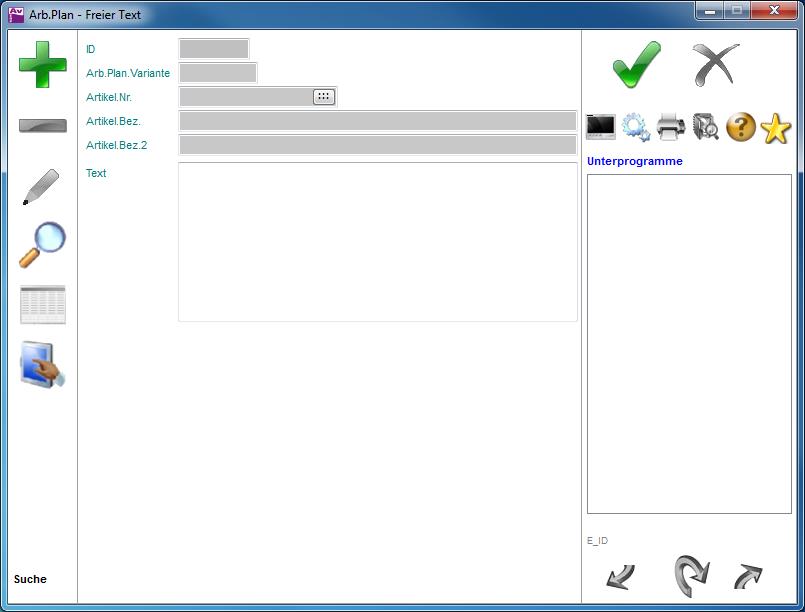
Task: Click the up-right arrow icon
Action: (x=748, y=577)
